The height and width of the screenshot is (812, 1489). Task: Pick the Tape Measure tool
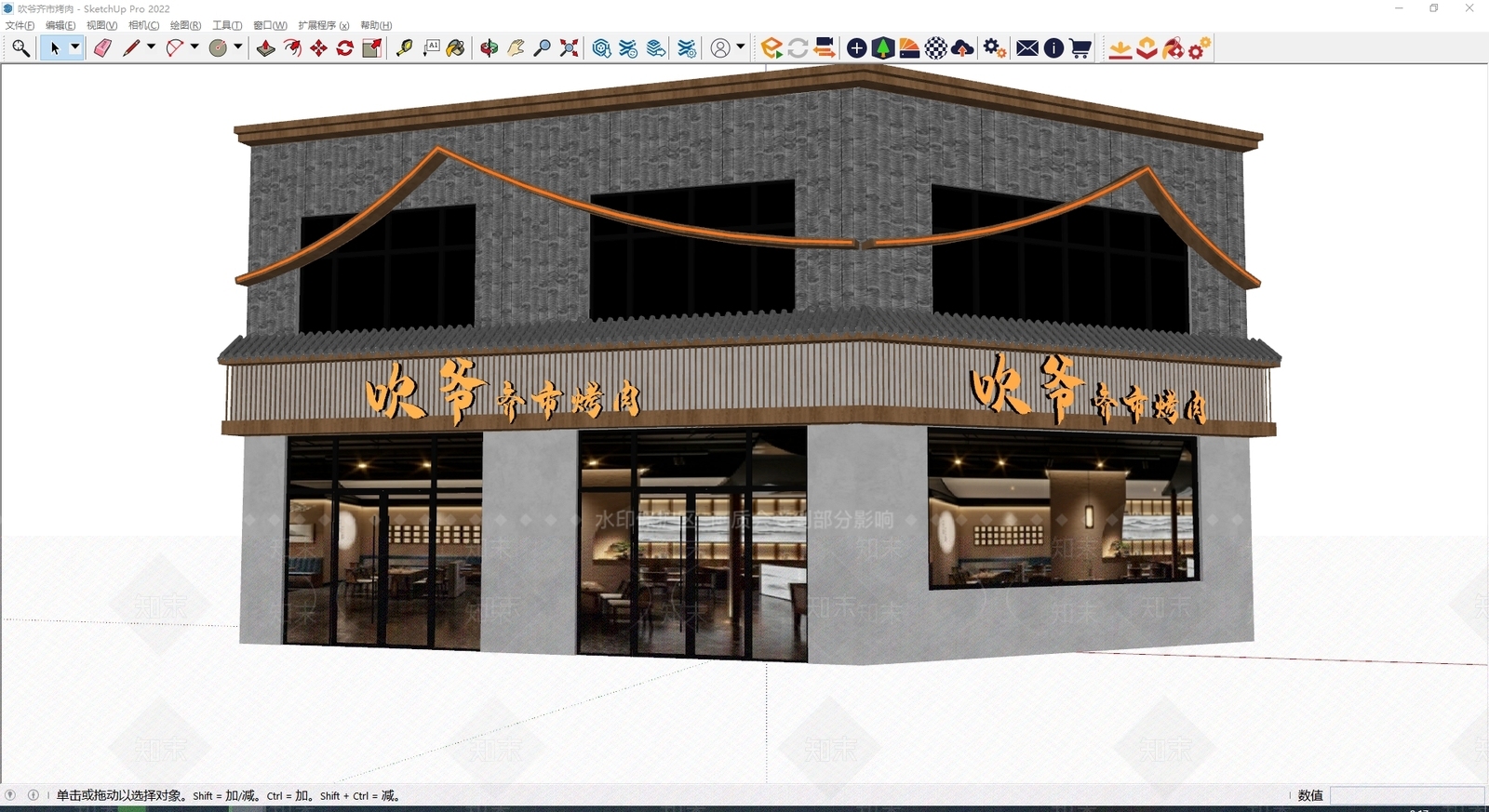pyautogui.click(x=404, y=48)
